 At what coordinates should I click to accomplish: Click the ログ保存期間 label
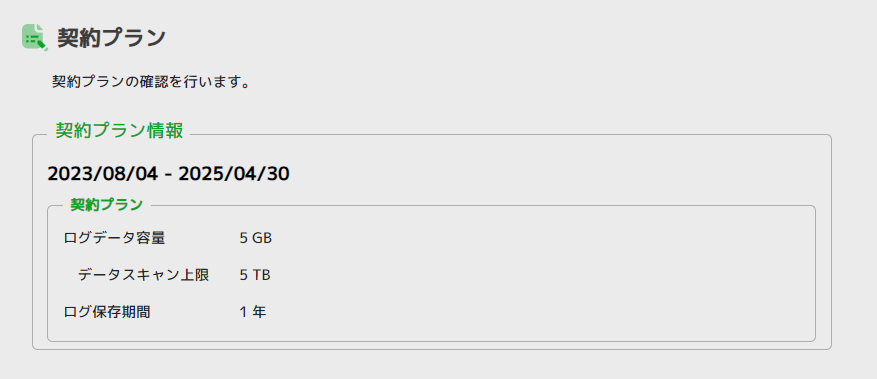(107, 312)
